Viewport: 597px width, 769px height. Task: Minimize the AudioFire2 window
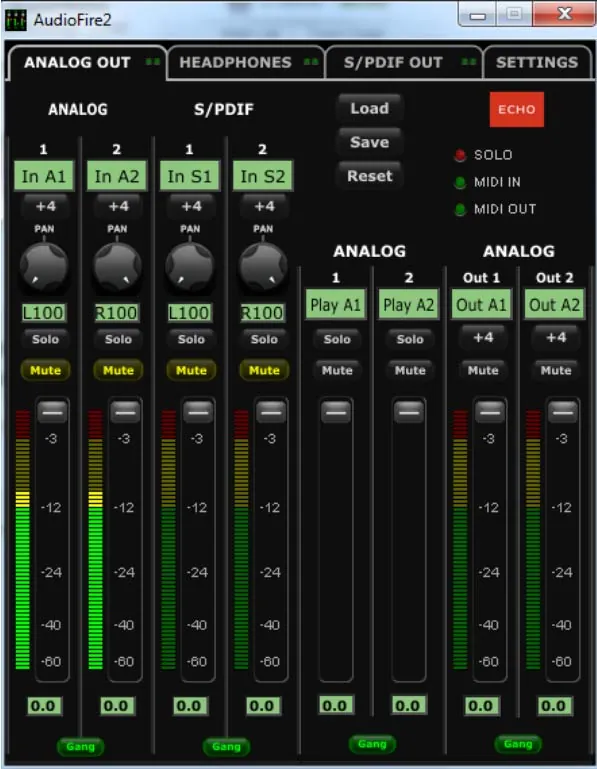[477, 15]
